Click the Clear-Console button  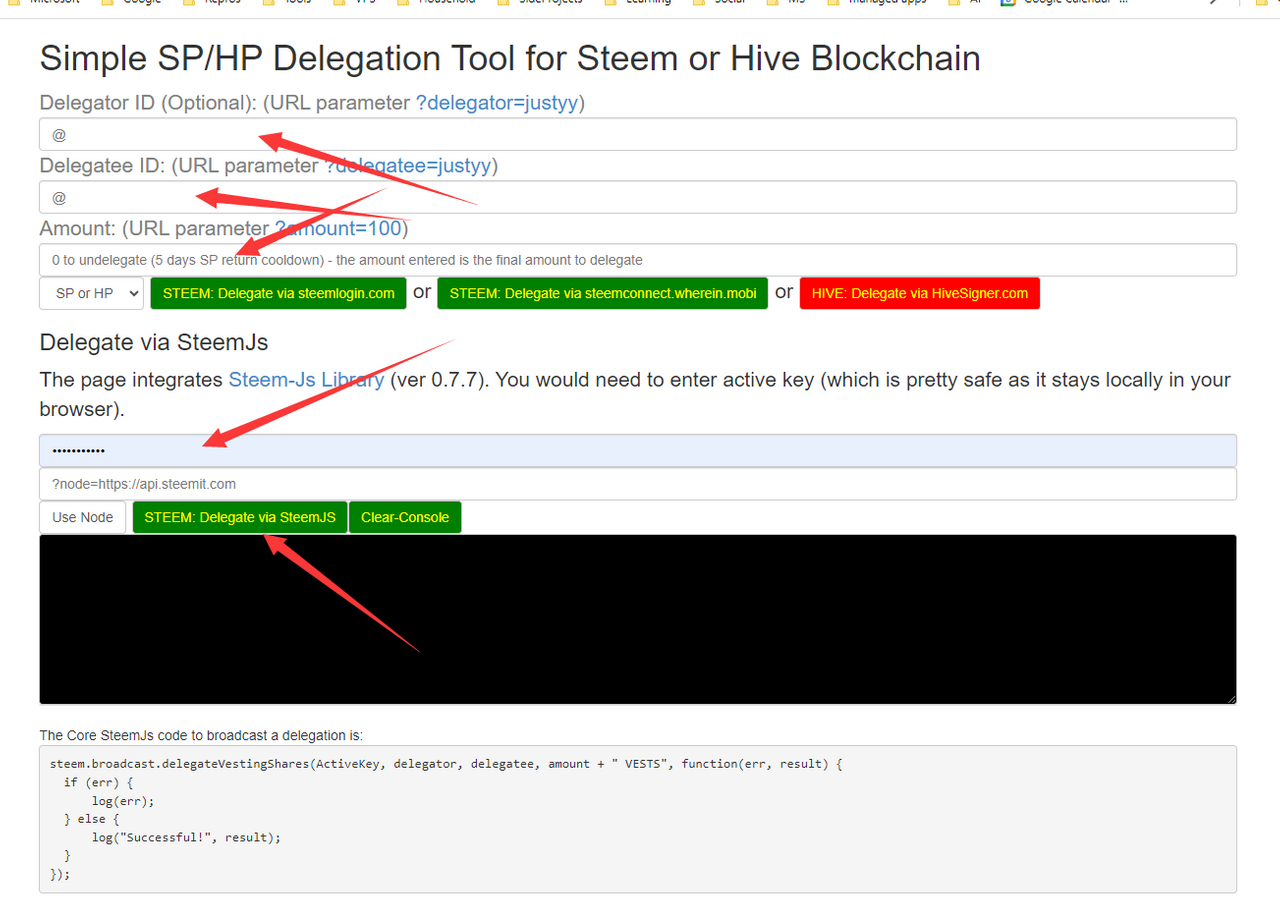click(x=405, y=517)
